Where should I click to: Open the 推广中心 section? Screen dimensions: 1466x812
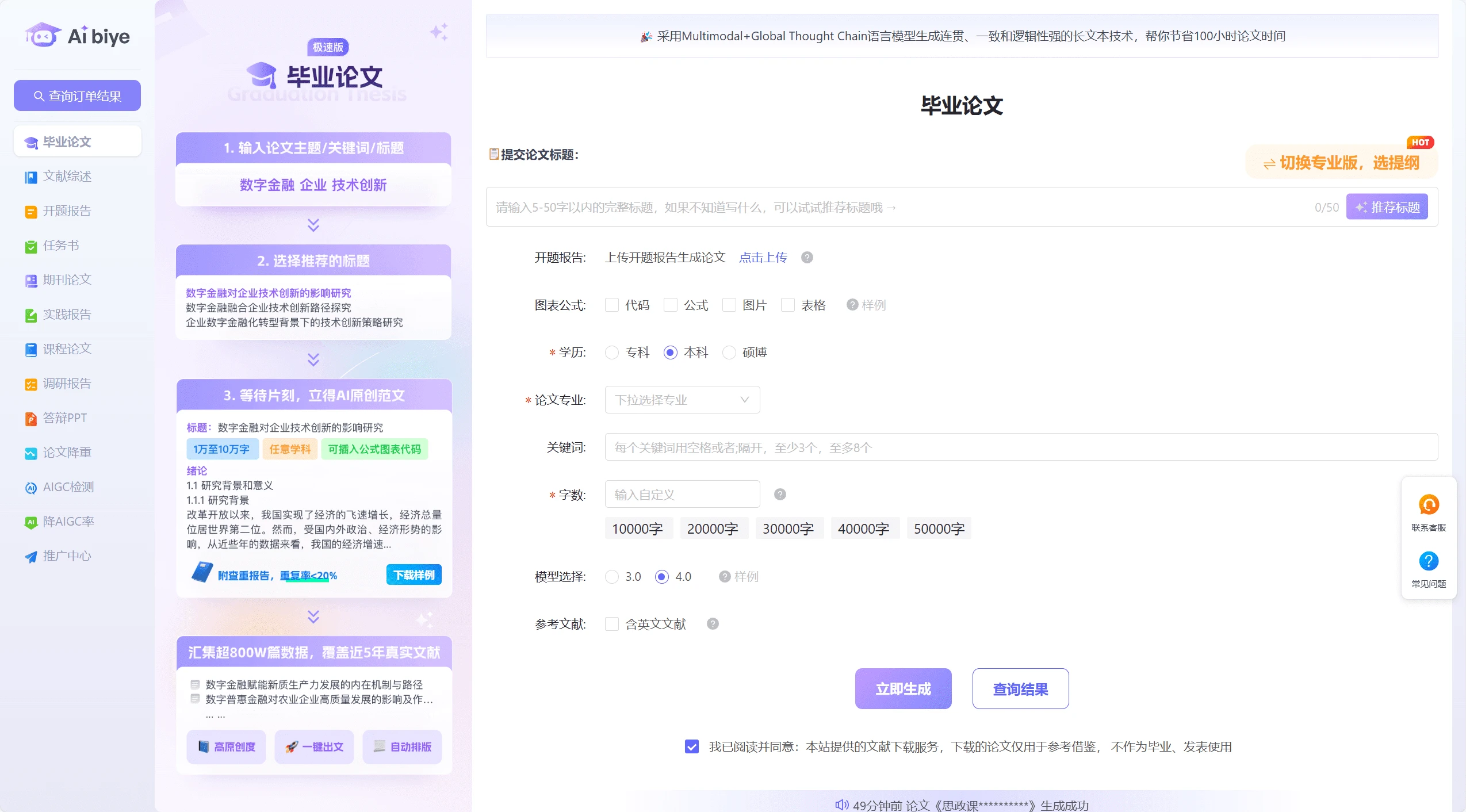[x=67, y=556]
